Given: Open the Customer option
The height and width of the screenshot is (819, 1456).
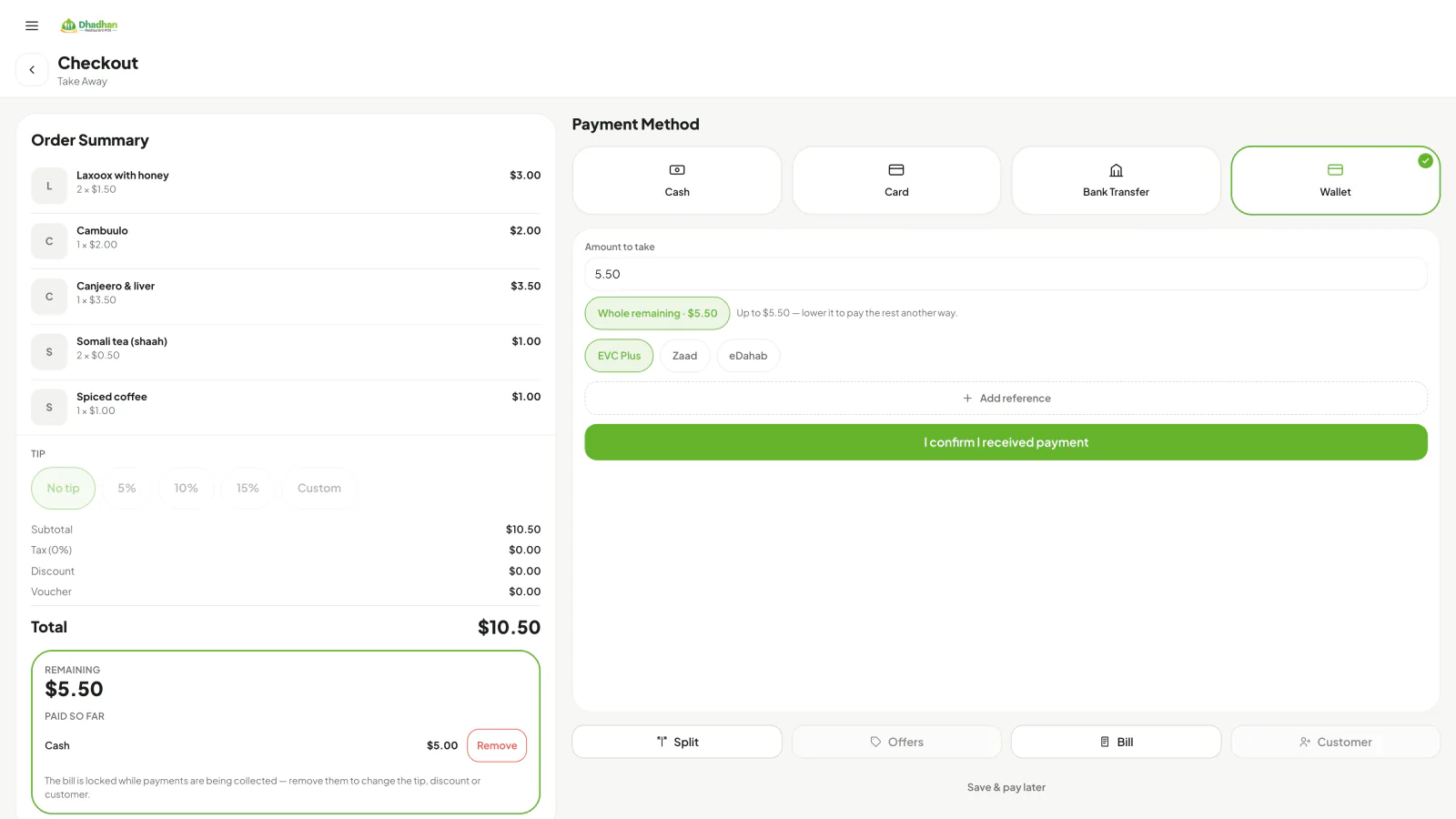Looking at the screenshot, I should (x=1335, y=742).
